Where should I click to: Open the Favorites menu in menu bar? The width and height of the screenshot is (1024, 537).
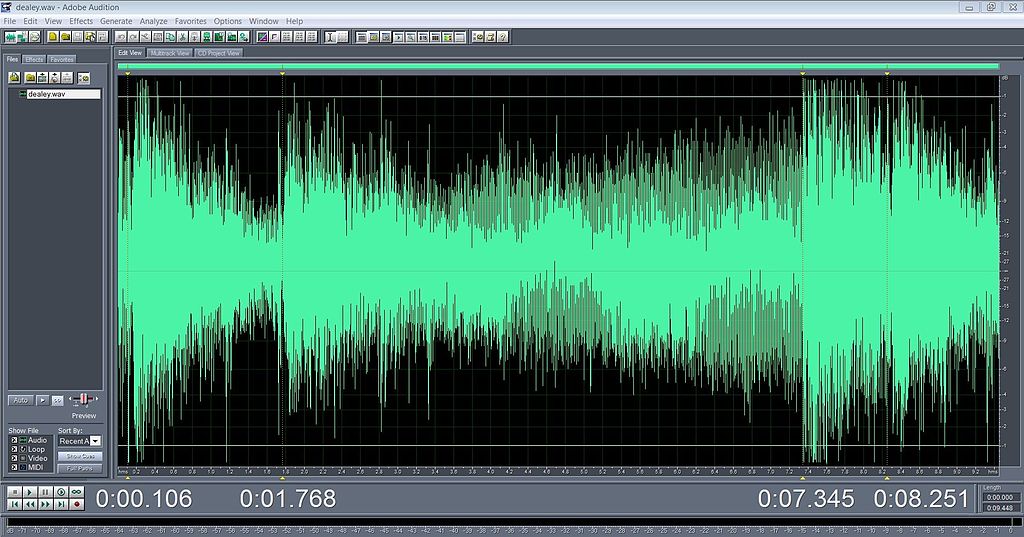click(x=190, y=21)
